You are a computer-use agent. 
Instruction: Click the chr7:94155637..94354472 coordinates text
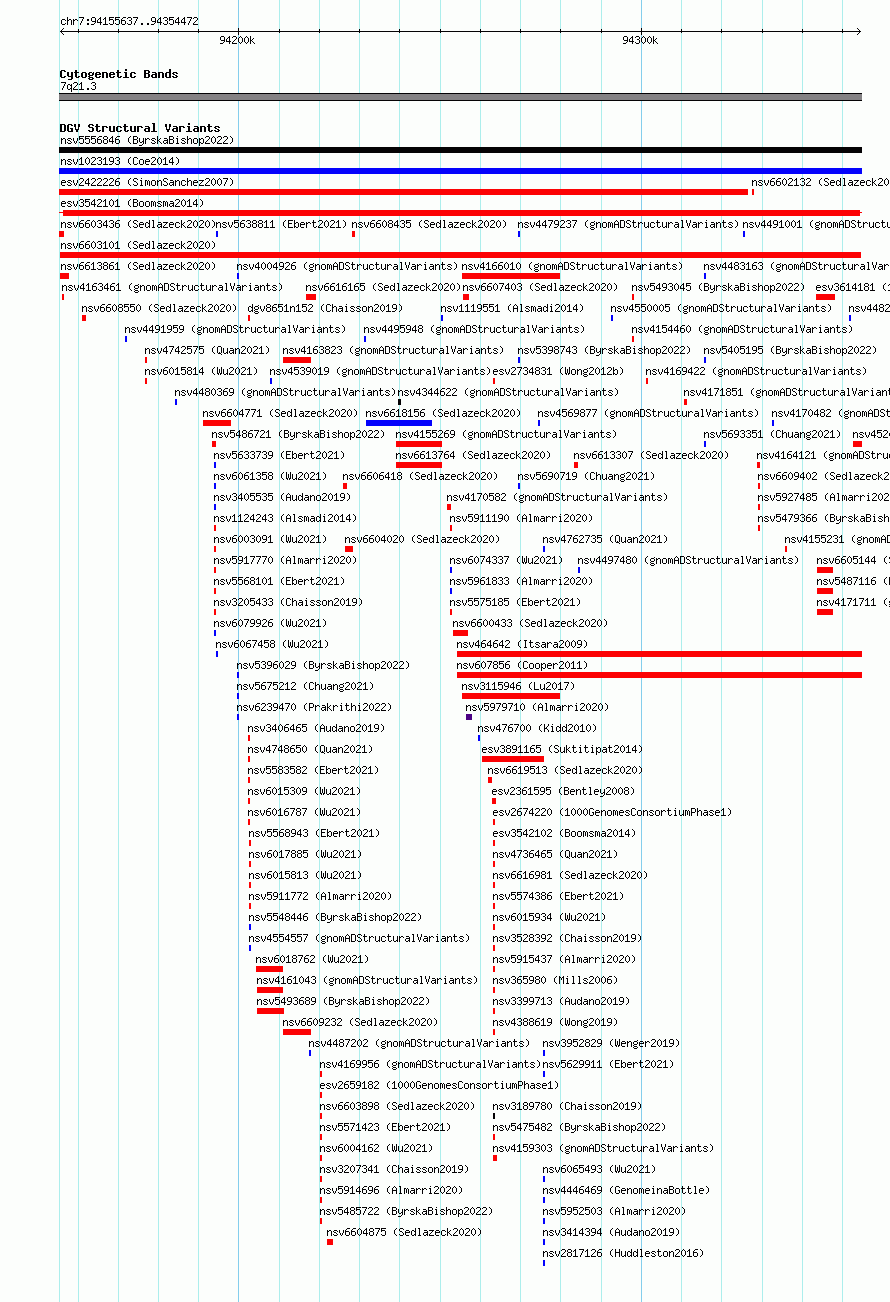coord(129,21)
